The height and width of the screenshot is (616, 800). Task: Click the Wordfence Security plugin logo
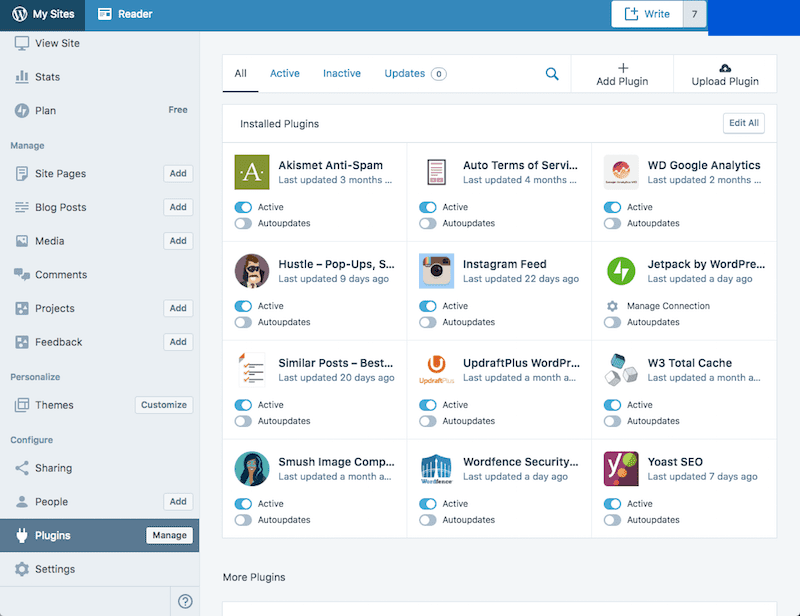436,469
